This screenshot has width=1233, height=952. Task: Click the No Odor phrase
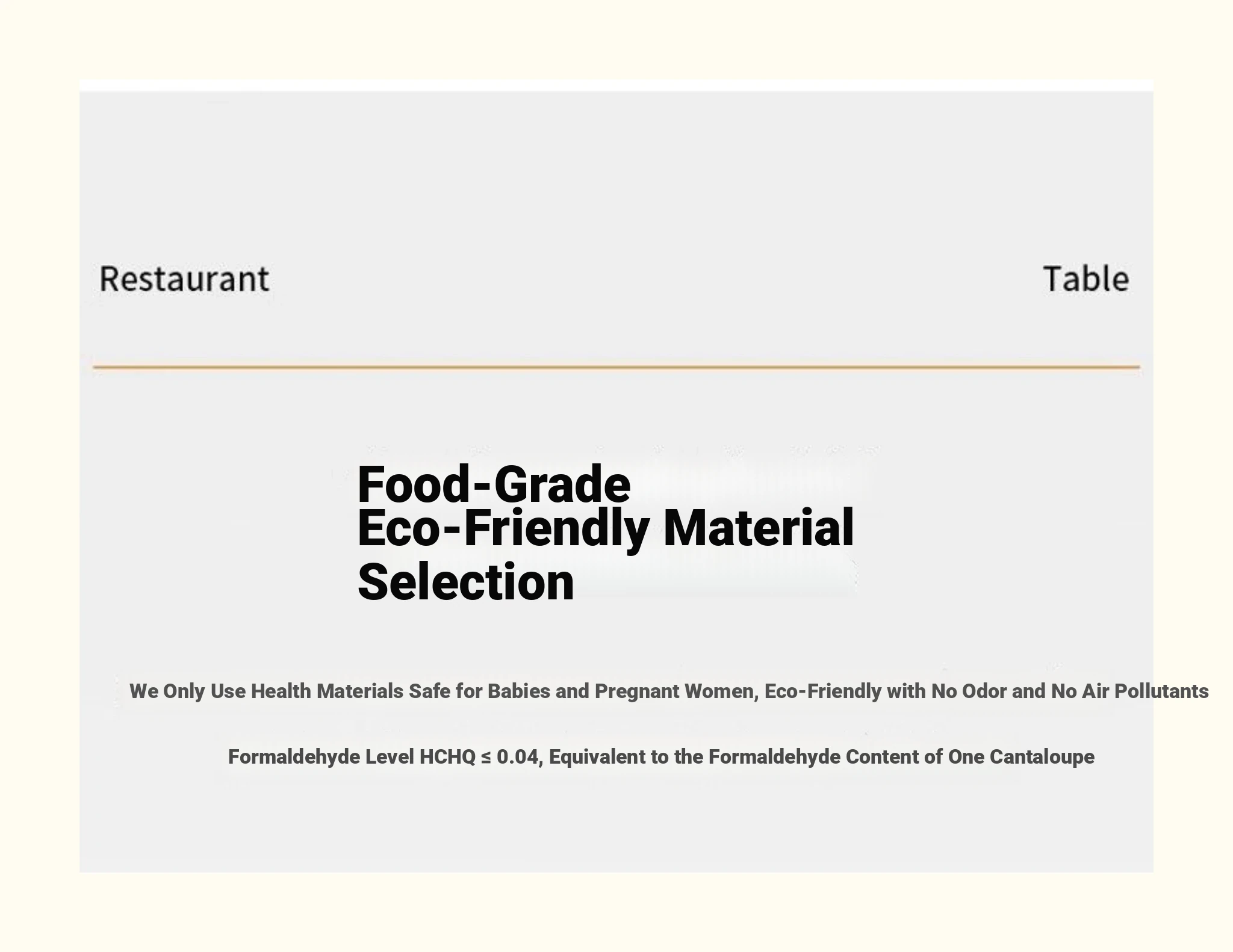[x=969, y=691]
